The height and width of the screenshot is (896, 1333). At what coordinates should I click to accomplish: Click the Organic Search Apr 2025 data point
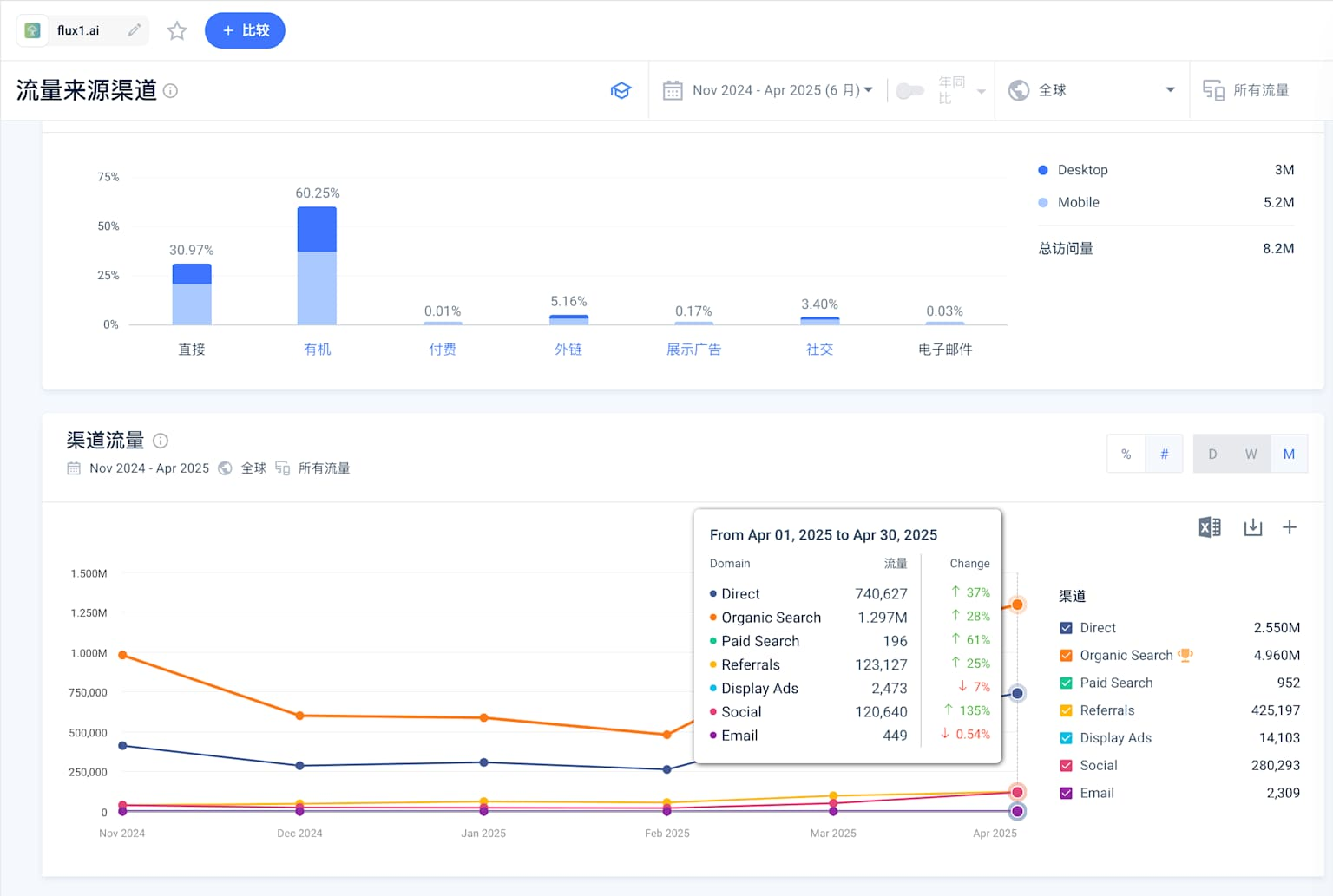pyautogui.click(x=1017, y=605)
